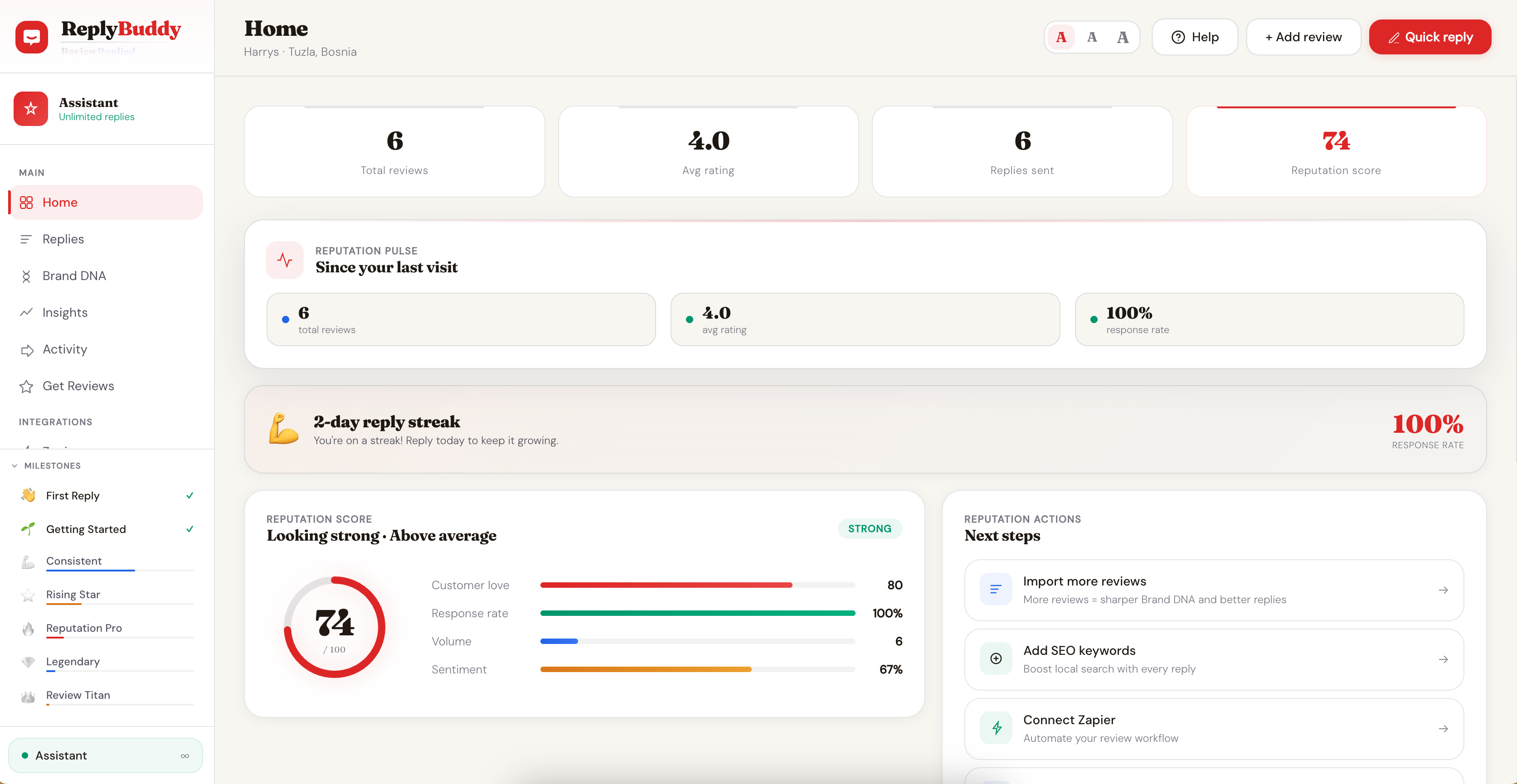This screenshot has width=1517, height=784.
Task: Open the Replies menu item
Action: [x=63, y=239]
